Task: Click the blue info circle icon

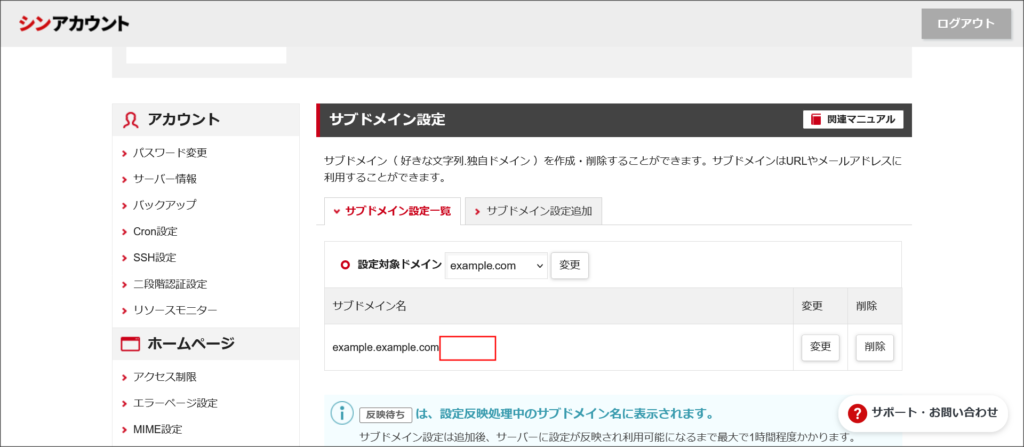Action: pyautogui.click(x=342, y=413)
